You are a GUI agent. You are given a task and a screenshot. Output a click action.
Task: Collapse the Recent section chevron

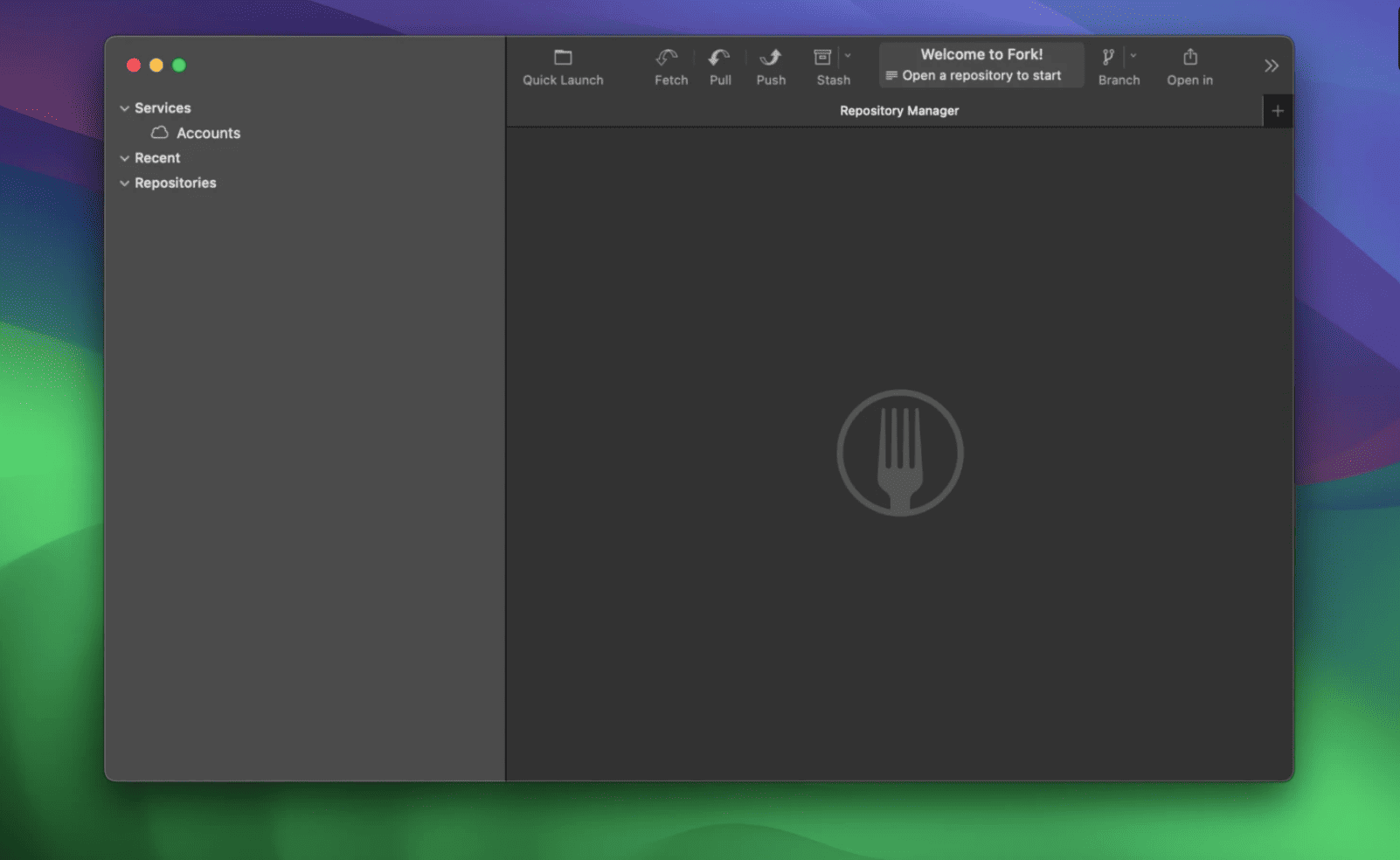pyautogui.click(x=125, y=158)
